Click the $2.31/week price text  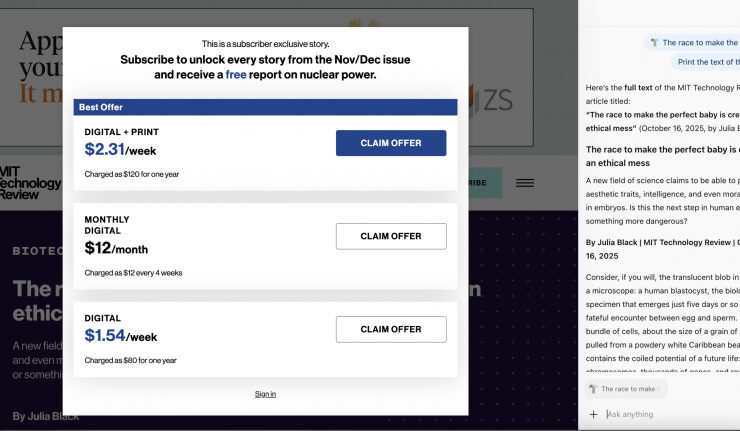tap(121, 149)
